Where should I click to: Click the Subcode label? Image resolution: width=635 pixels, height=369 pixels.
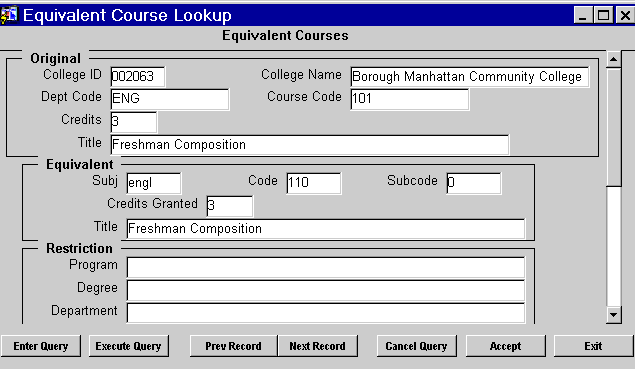(412, 181)
